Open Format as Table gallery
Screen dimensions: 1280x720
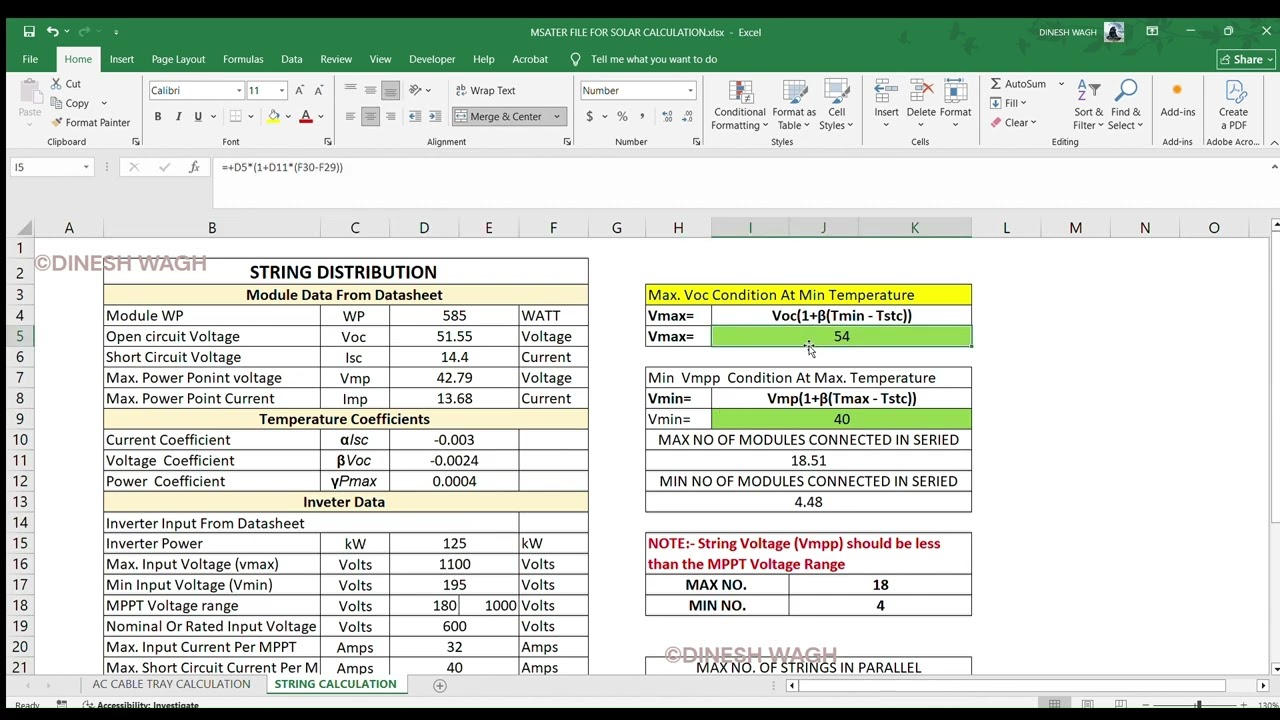tap(794, 105)
